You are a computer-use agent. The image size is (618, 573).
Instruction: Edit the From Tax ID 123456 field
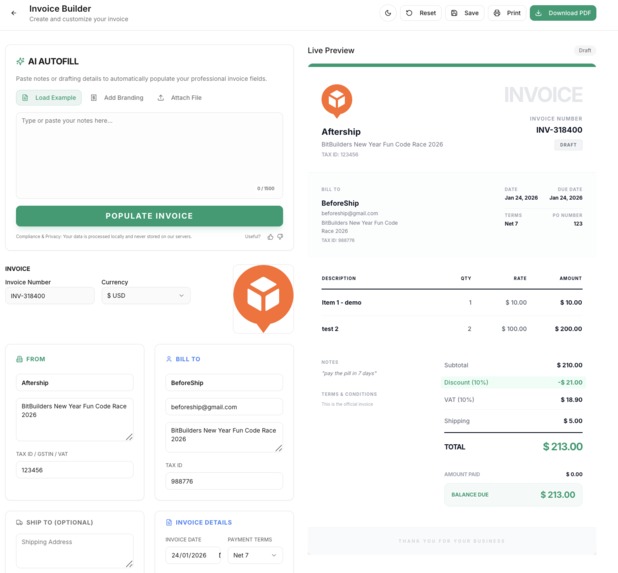click(75, 470)
